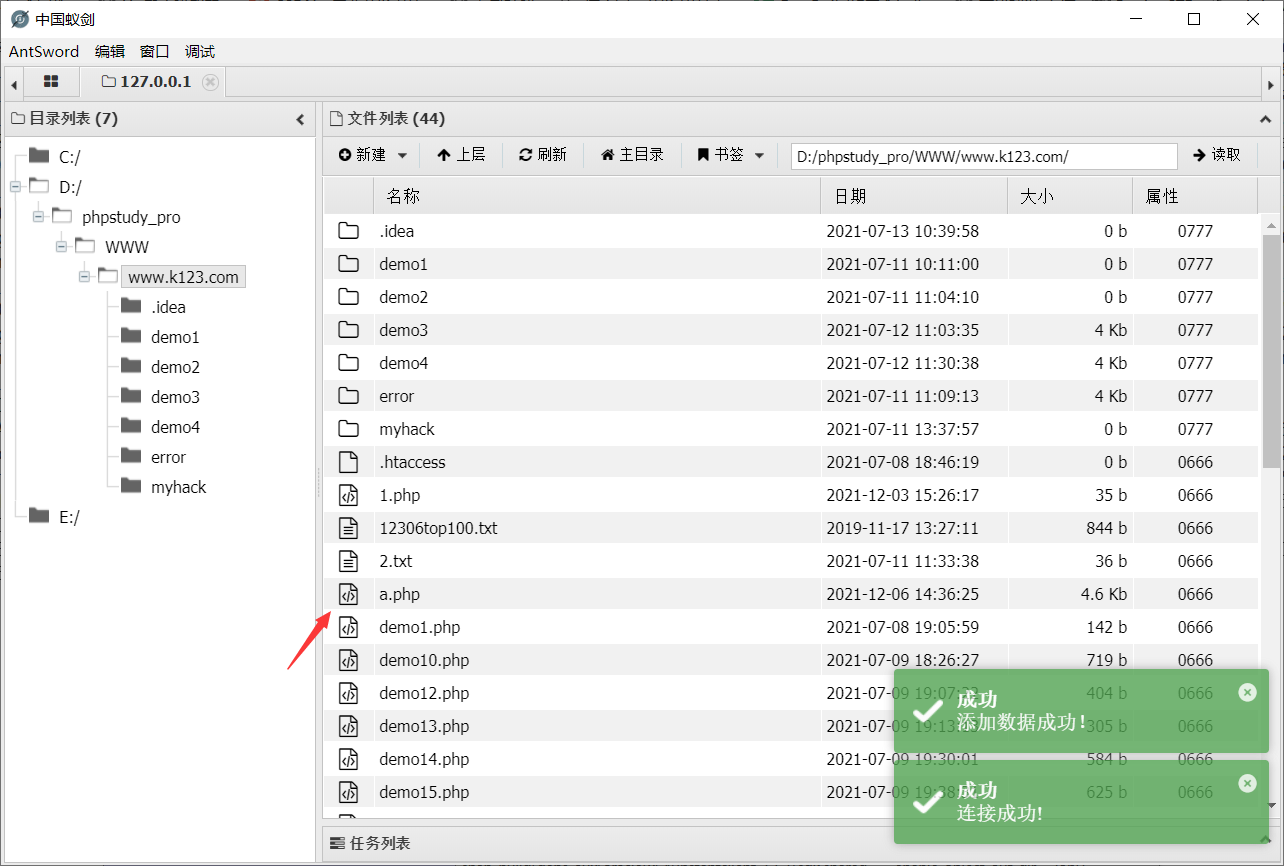The image size is (1284, 866).
Task: Open the 编辑 menu
Action: click(110, 52)
